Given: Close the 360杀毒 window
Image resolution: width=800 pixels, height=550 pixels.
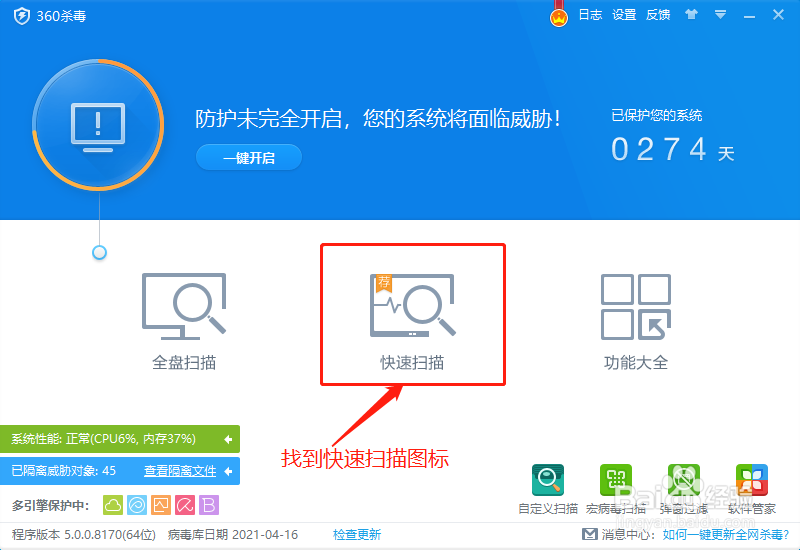Looking at the screenshot, I should tap(778, 15).
